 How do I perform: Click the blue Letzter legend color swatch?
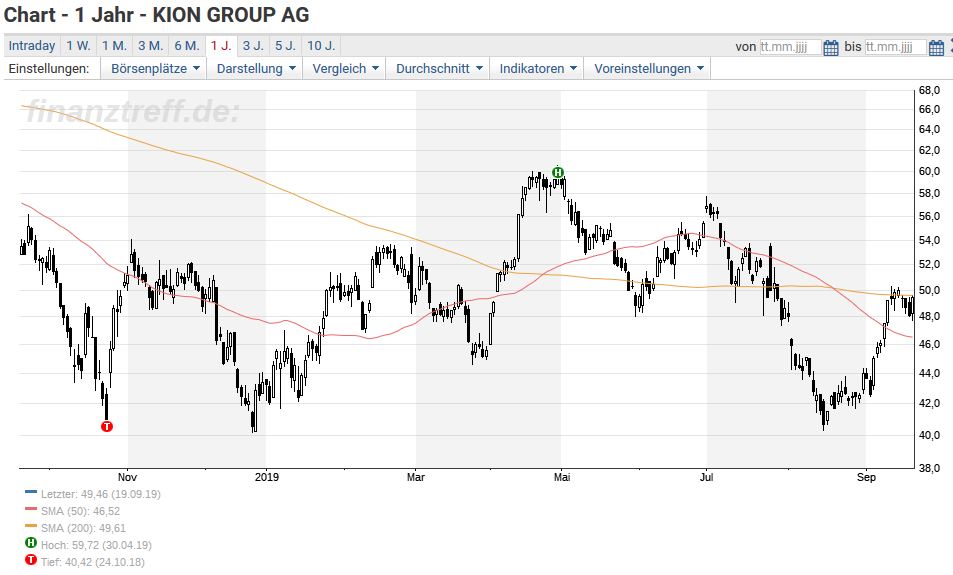click(x=30, y=492)
